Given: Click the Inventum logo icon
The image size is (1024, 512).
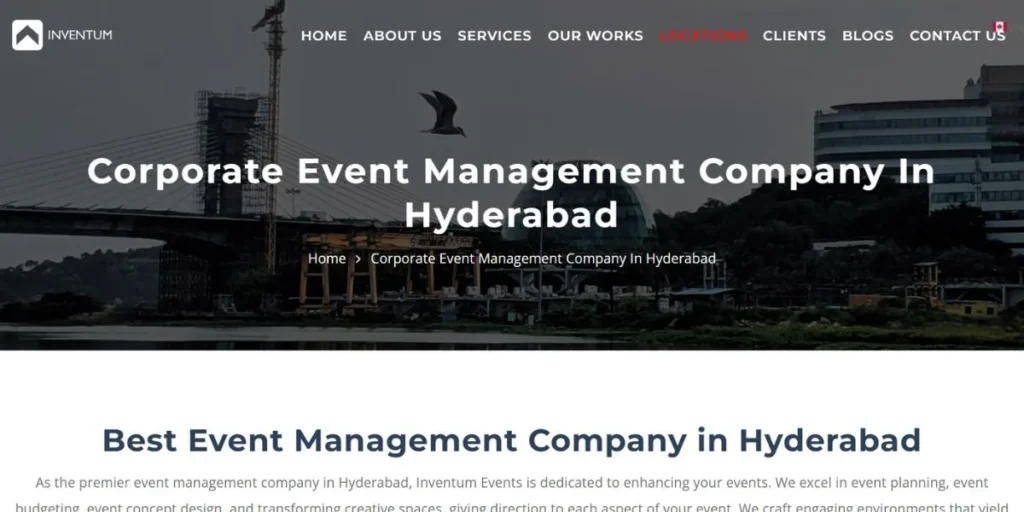Looking at the screenshot, I should (x=27, y=35).
